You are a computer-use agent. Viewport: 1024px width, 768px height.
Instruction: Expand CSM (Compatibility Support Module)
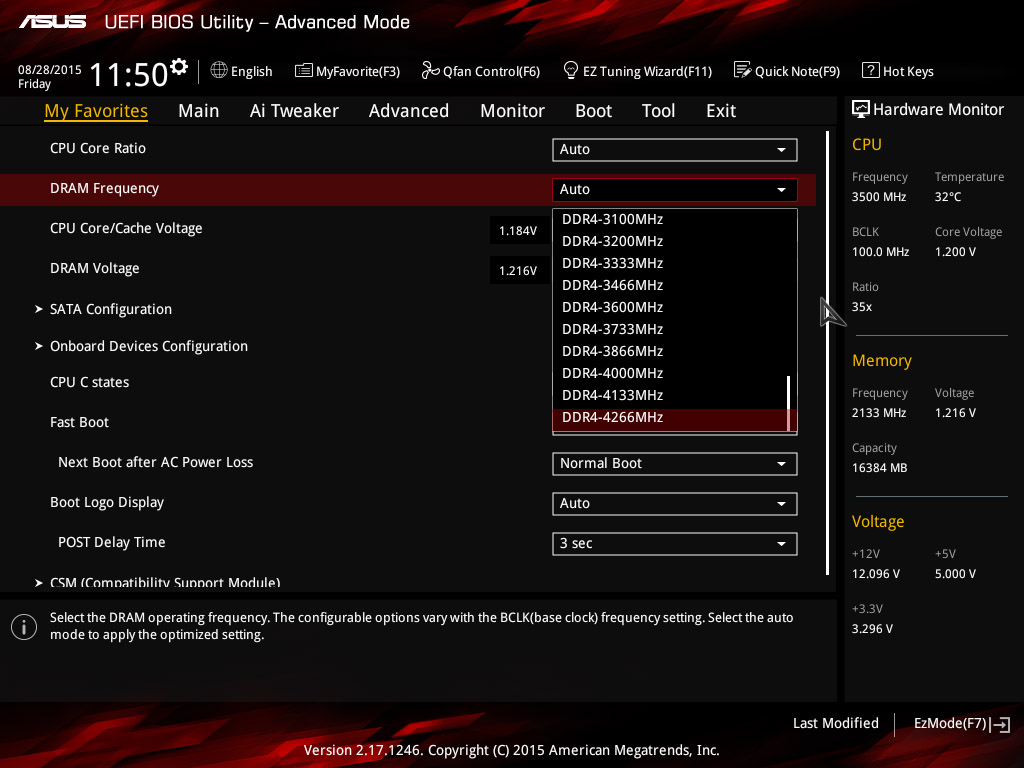[165, 582]
